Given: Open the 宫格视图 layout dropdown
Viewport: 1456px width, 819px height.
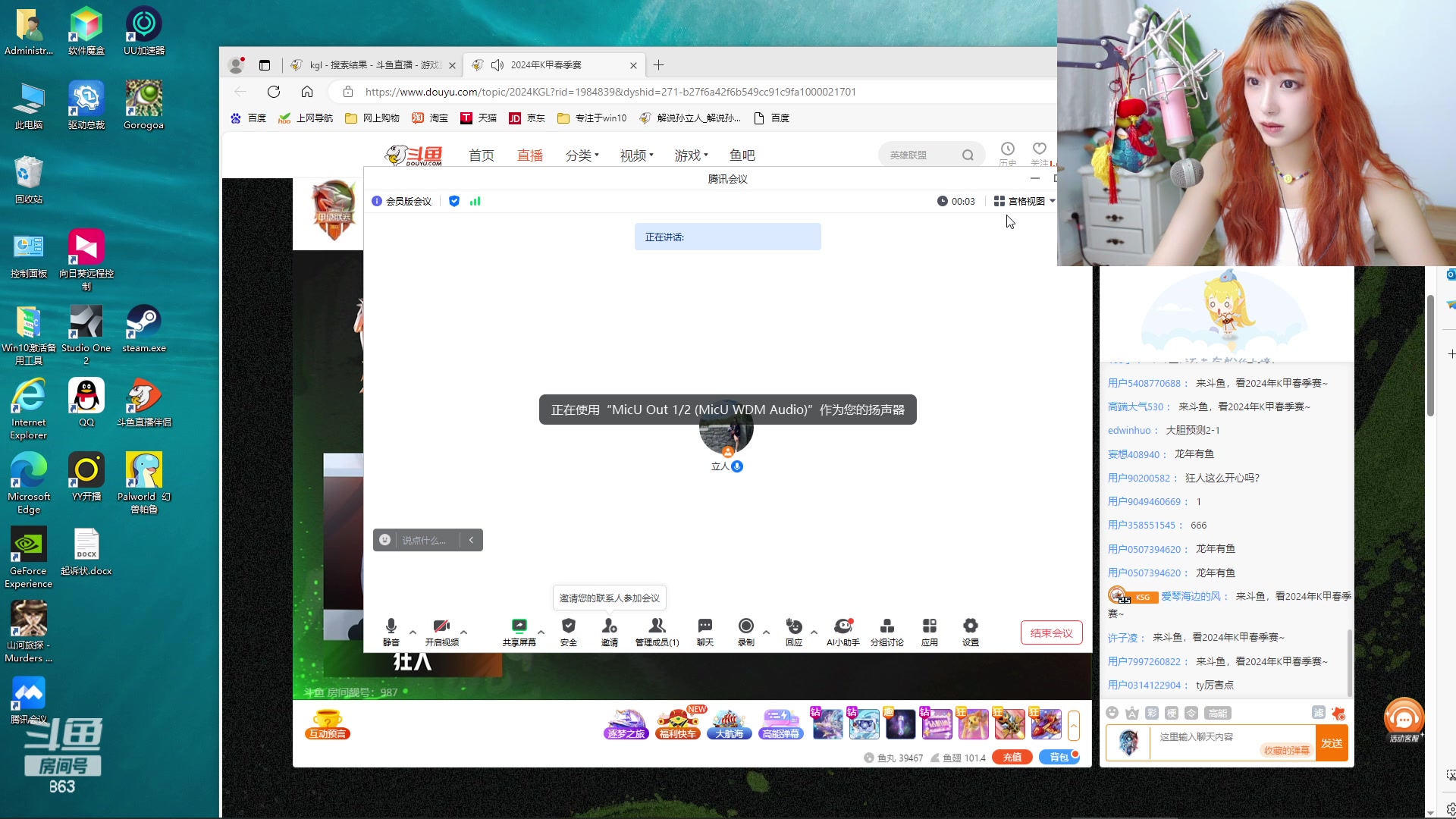Looking at the screenshot, I should pos(1025,201).
